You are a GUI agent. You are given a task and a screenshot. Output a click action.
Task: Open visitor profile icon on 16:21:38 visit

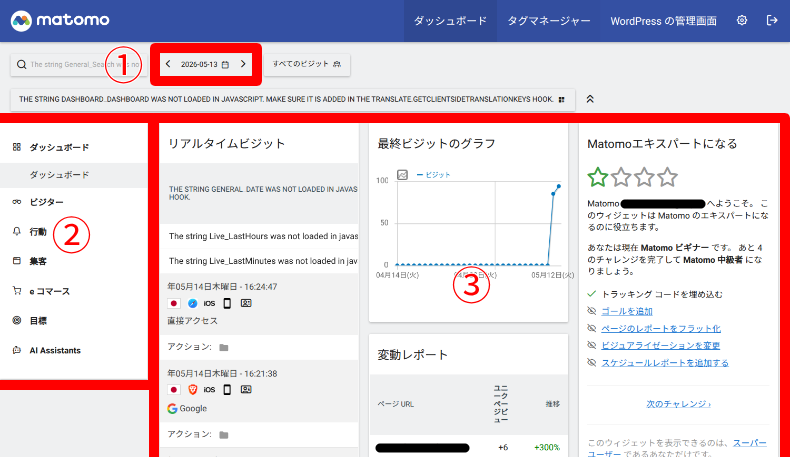click(246, 389)
